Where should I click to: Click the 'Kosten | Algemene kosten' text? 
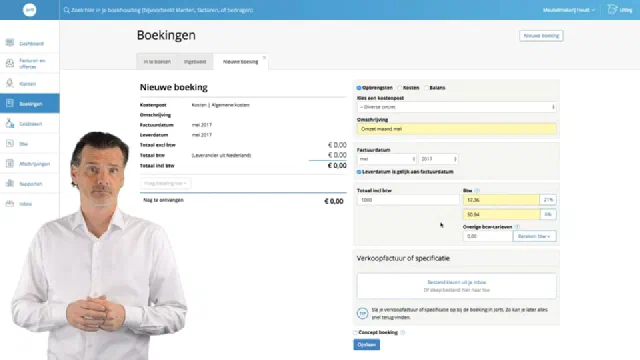point(220,105)
